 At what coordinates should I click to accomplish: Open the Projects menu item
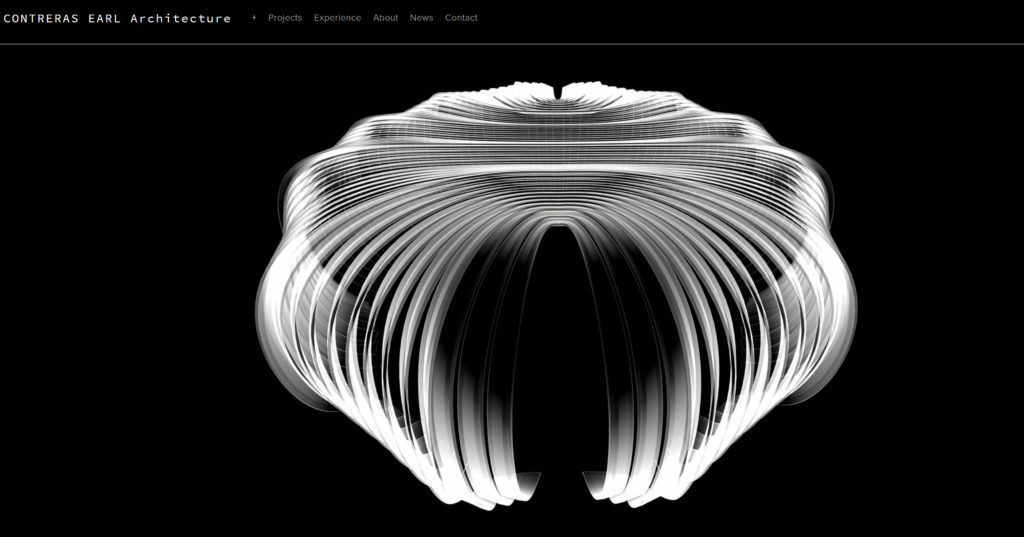(285, 18)
